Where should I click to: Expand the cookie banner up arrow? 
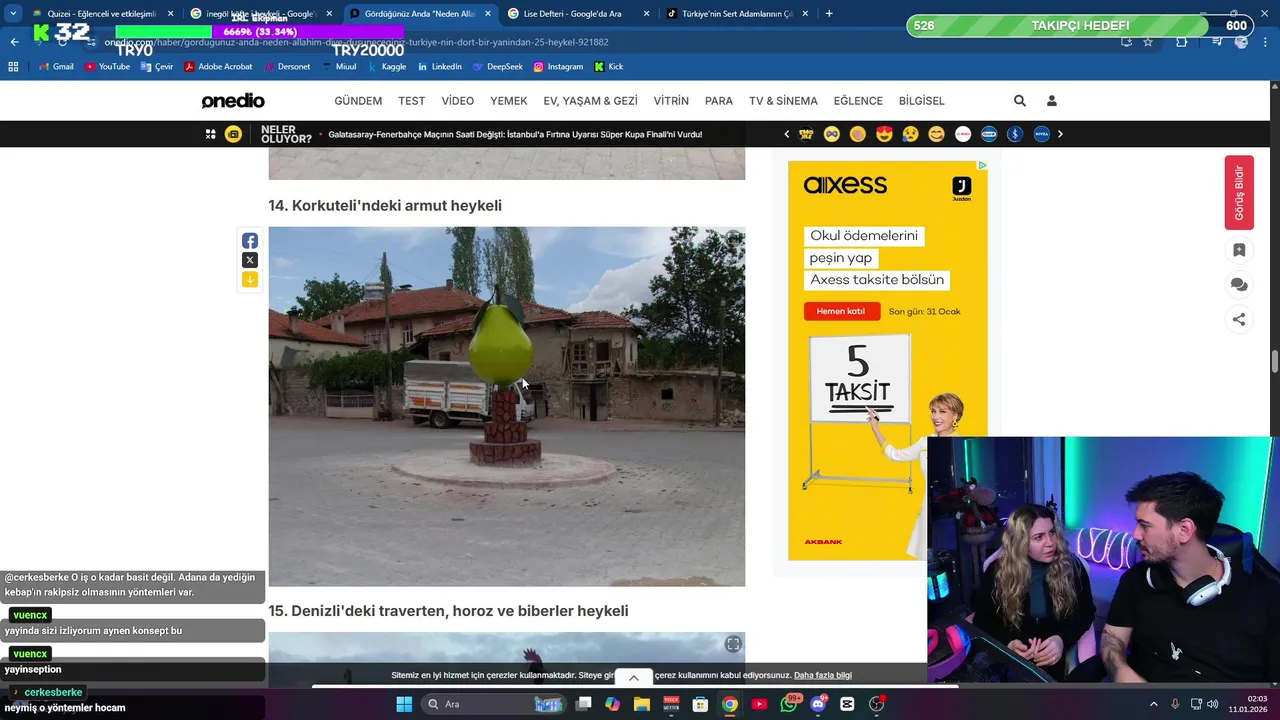click(x=633, y=678)
